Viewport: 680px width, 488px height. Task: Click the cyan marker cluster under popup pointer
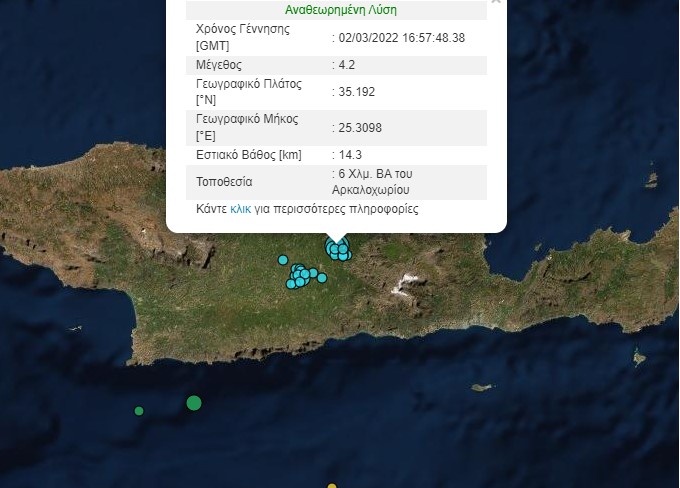click(x=337, y=251)
